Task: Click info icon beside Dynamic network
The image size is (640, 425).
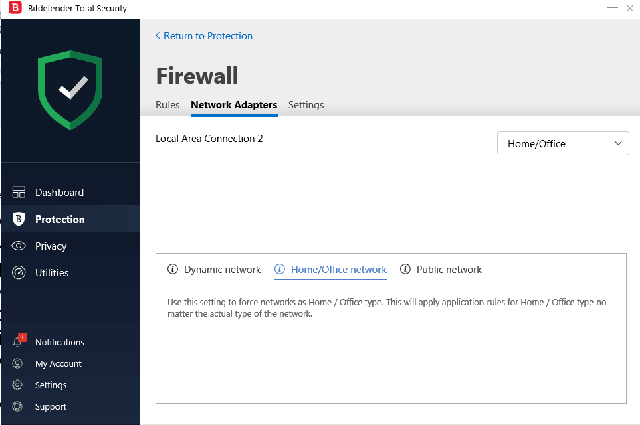Action: [172, 269]
